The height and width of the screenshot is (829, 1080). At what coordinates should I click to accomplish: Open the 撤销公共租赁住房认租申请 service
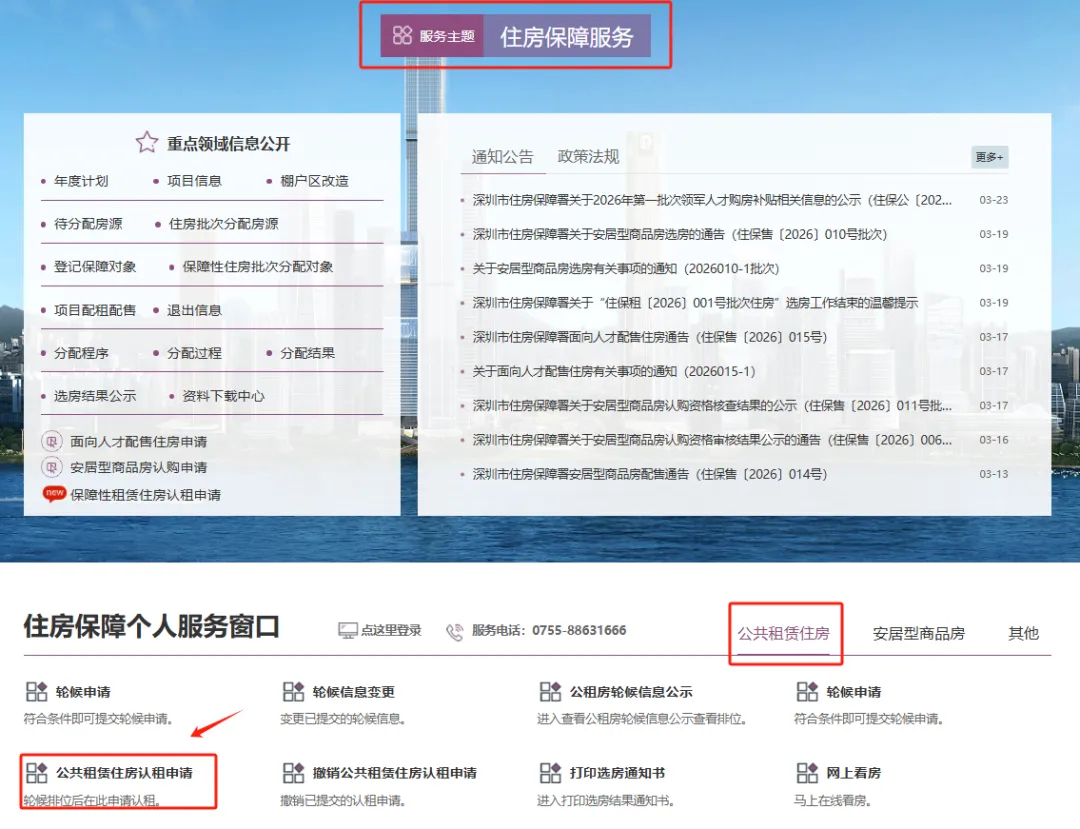click(x=395, y=773)
